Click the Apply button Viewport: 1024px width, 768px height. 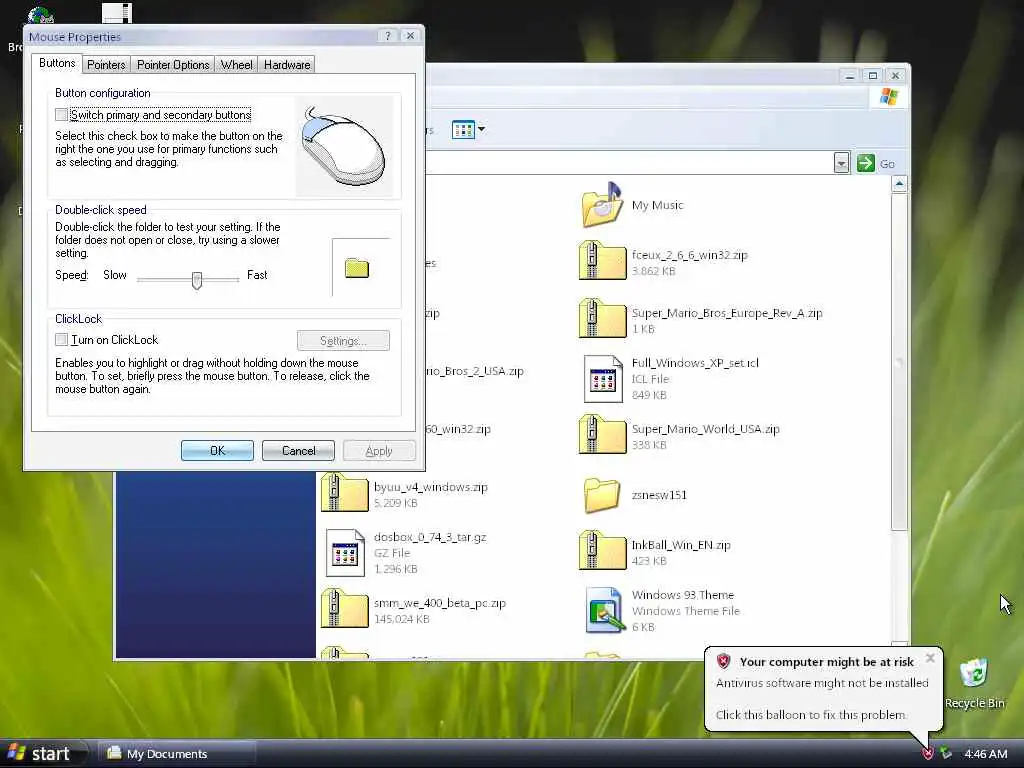pos(379,451)
